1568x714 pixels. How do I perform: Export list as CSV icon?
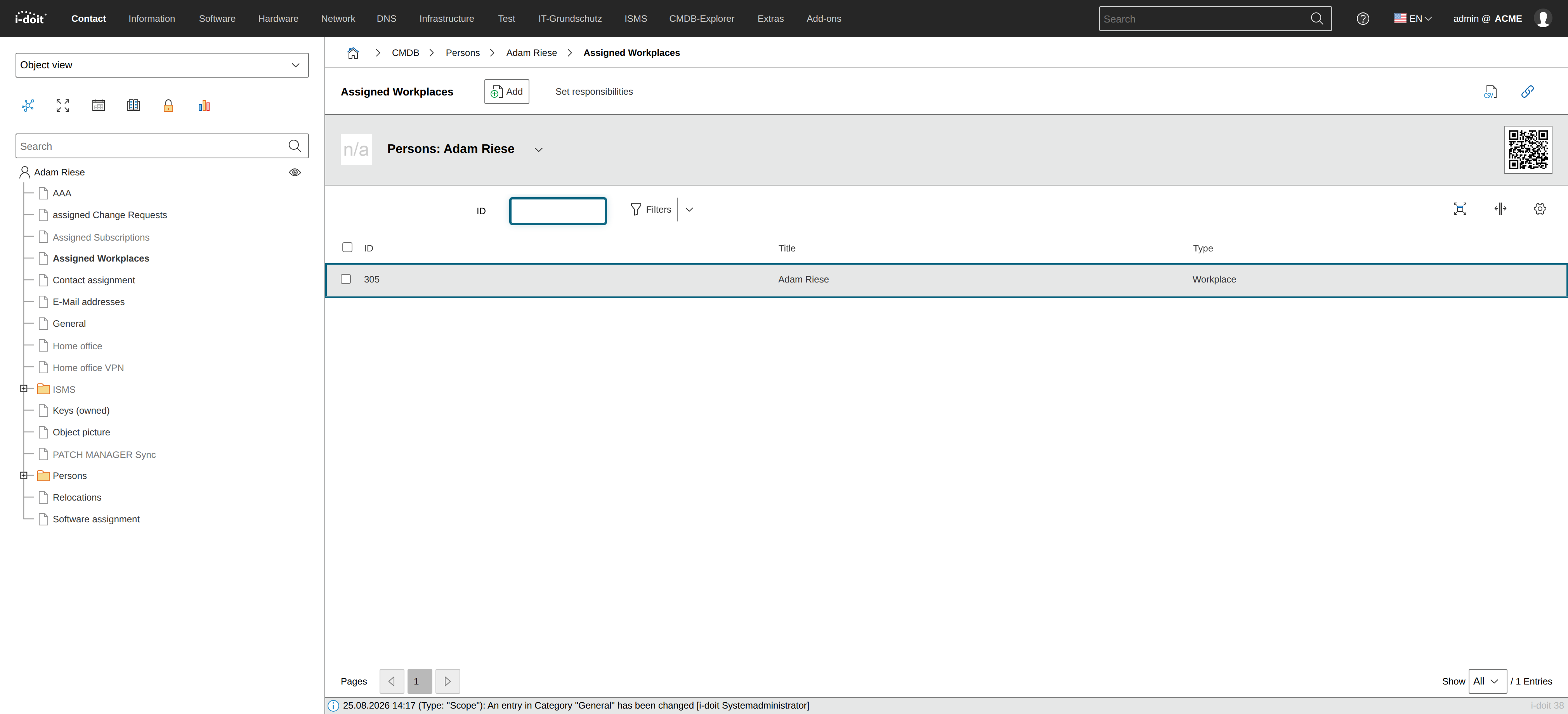click(1490, 92)
